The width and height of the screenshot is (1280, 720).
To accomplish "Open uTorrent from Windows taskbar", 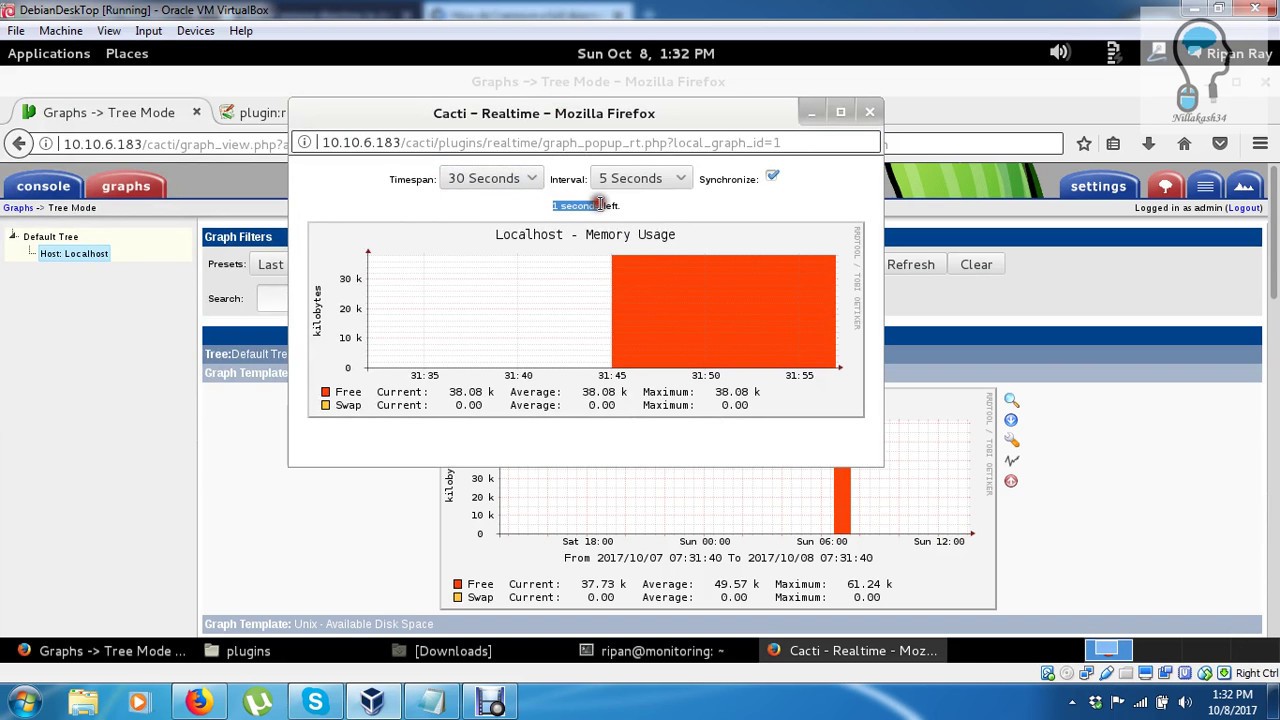I will 257,702.
